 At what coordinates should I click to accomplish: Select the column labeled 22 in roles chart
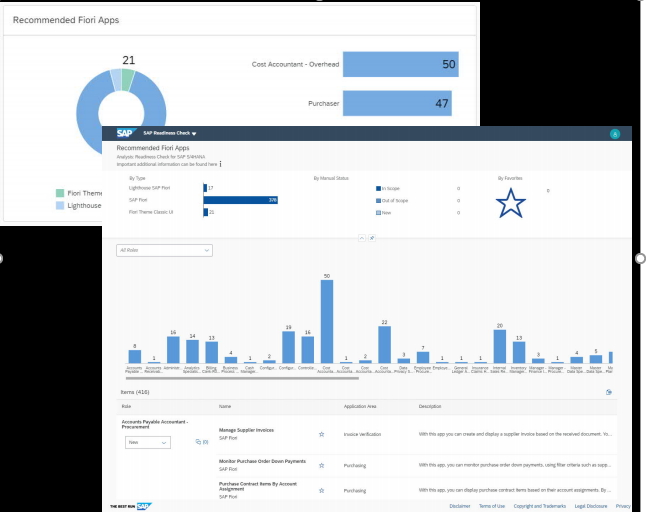click(x=384, y=345)
